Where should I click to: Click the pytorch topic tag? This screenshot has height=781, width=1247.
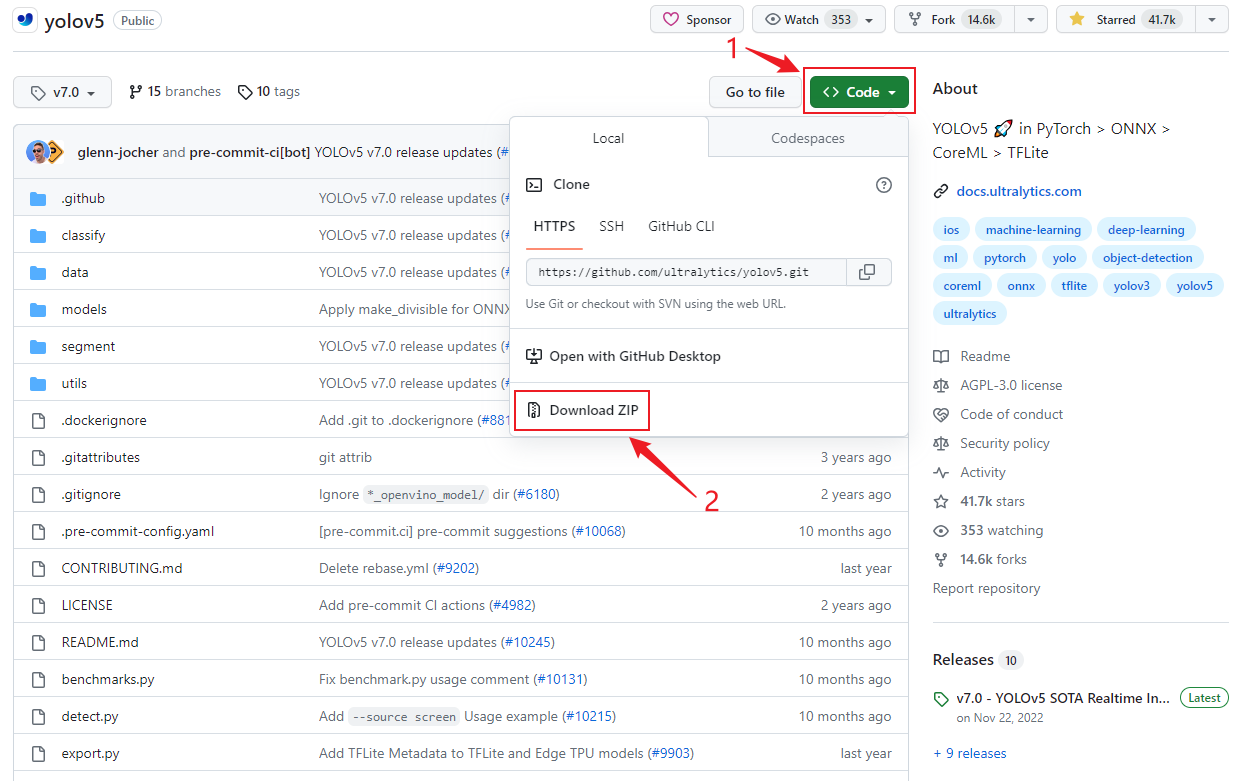point(1005,258)
